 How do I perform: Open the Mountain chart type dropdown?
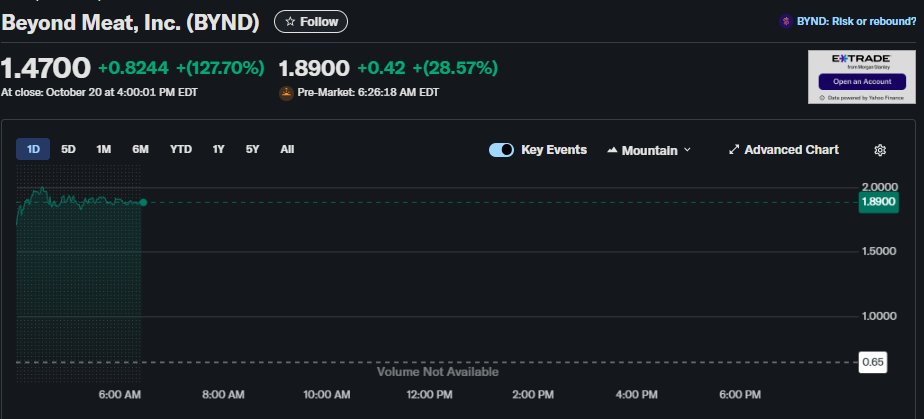click(x=649, y=151)
